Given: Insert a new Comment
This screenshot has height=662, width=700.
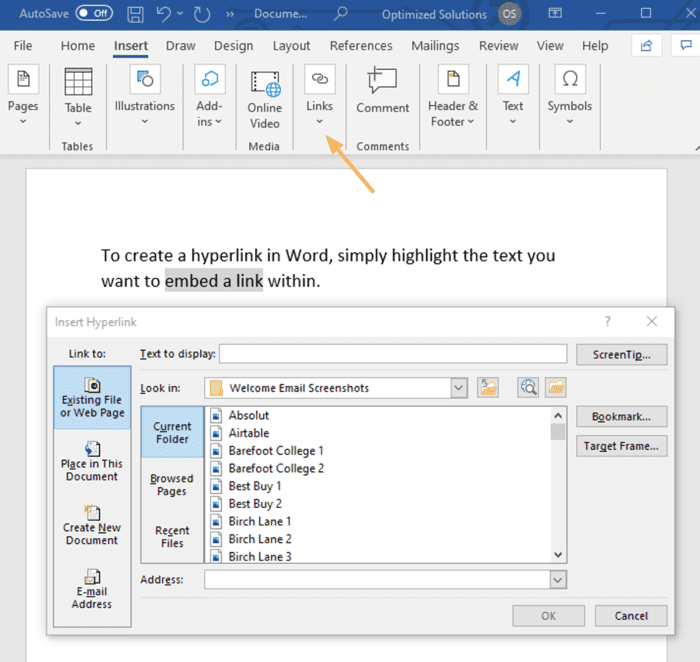Looking at the screenshot, I should point(383,91).
